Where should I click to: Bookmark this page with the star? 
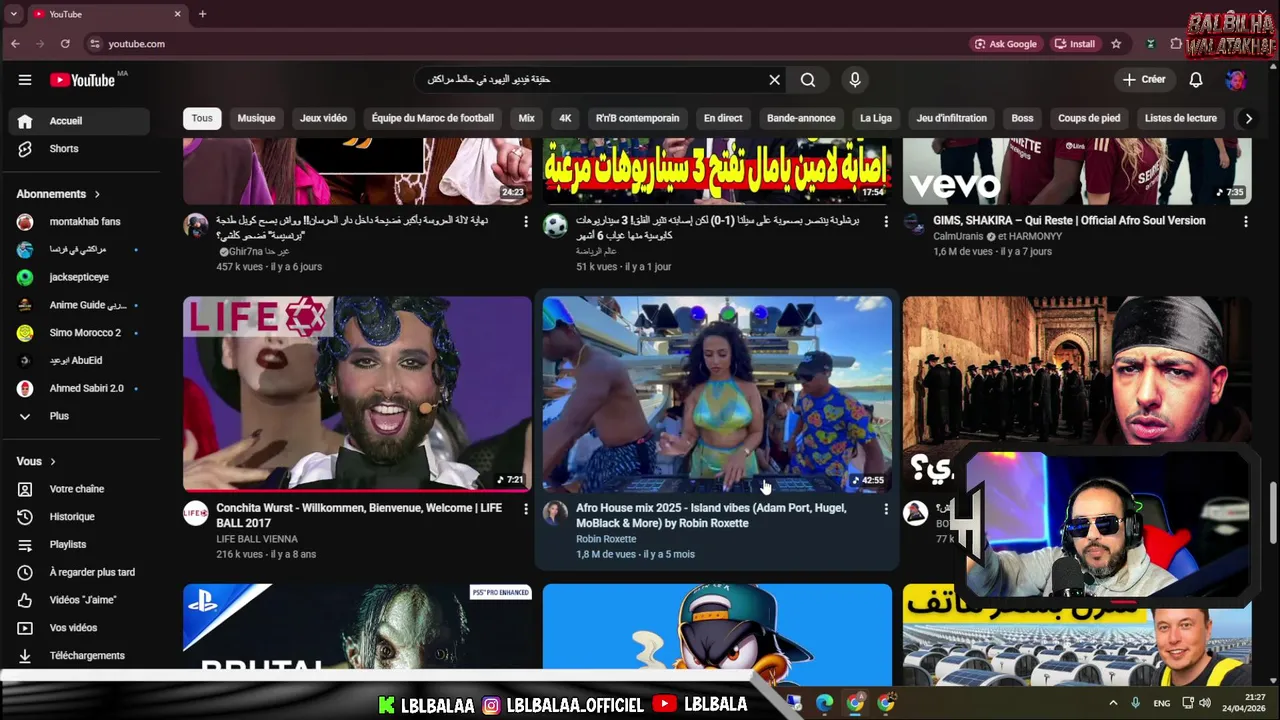click(x=1116, y=44)
